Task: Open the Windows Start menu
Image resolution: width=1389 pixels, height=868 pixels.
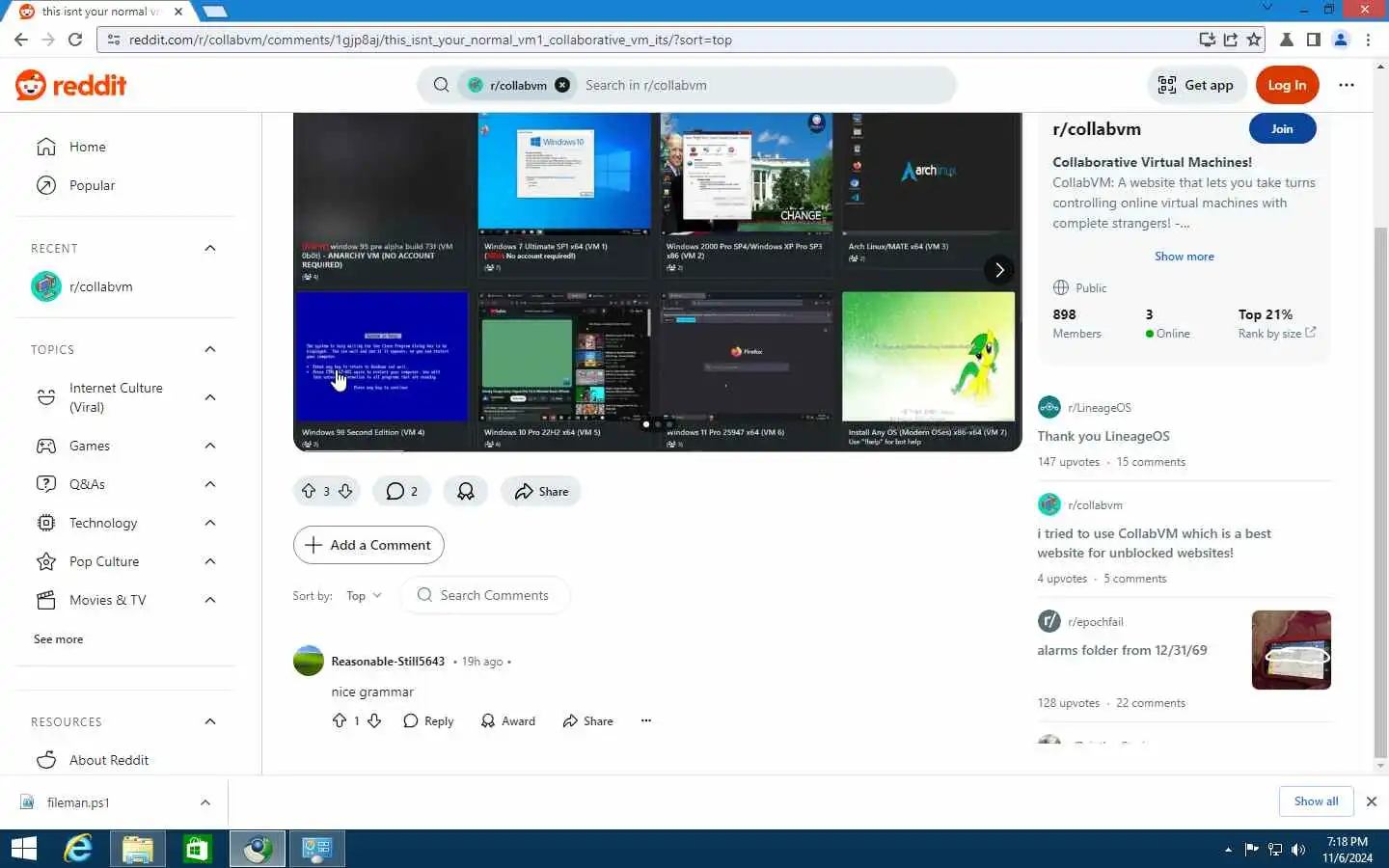Action: coord(23,849)
